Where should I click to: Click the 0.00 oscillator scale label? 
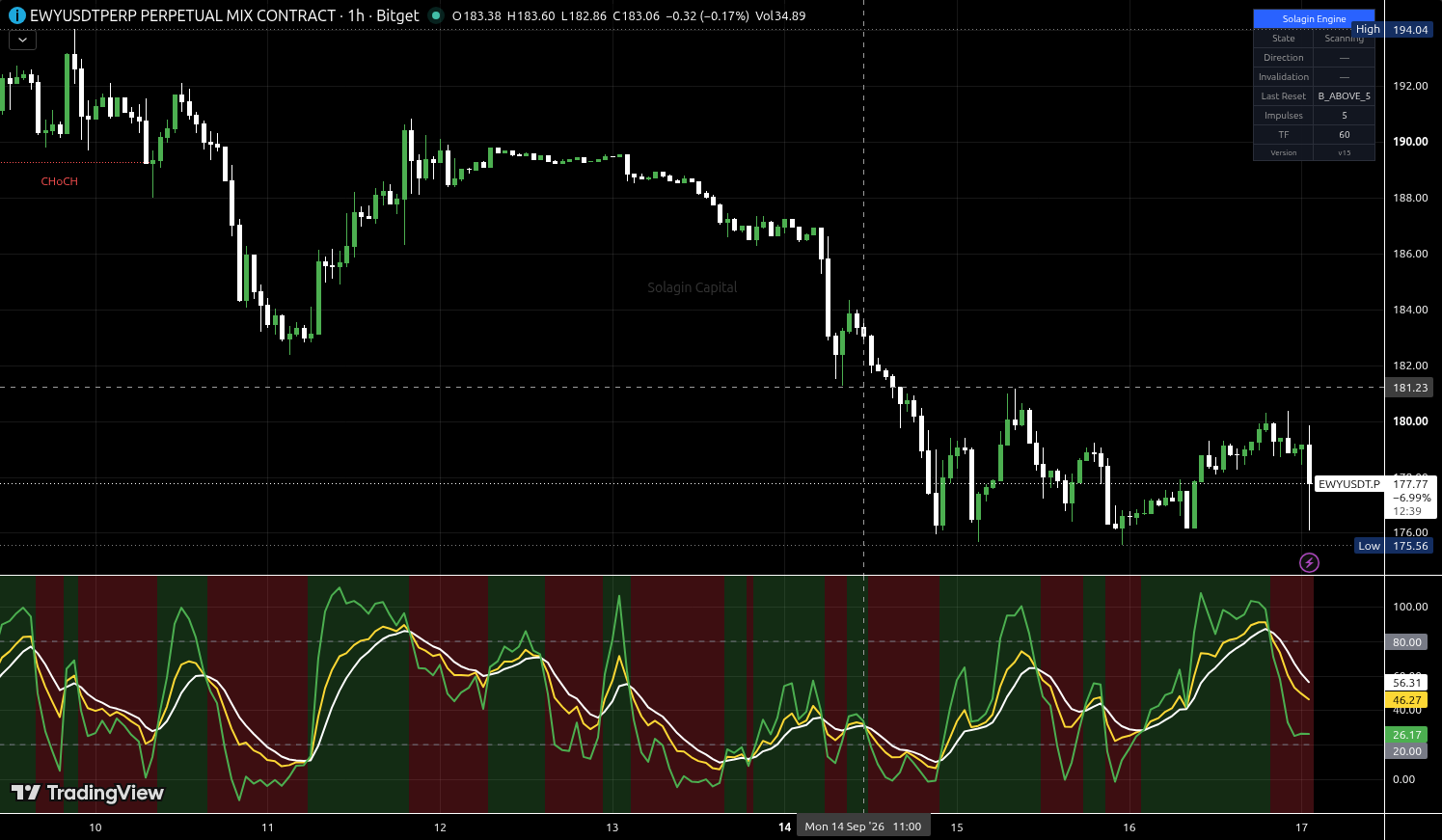[1403, 779]
